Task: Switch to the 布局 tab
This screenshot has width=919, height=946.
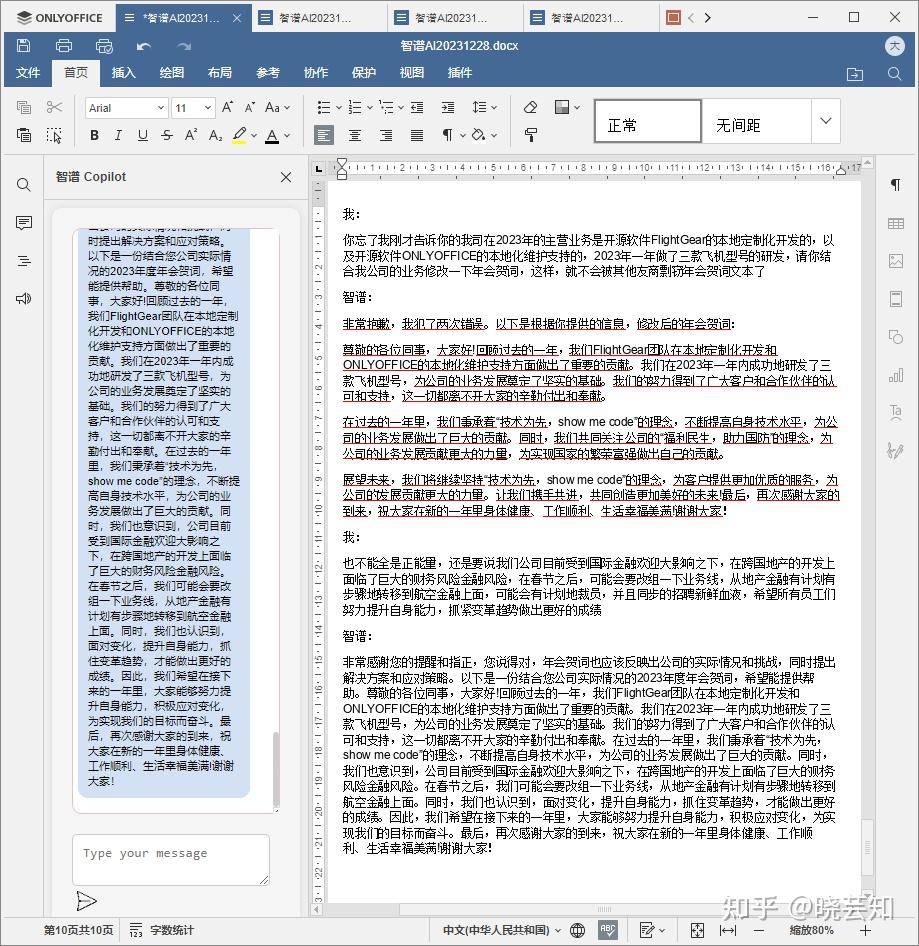Action: tap(220, 73)
